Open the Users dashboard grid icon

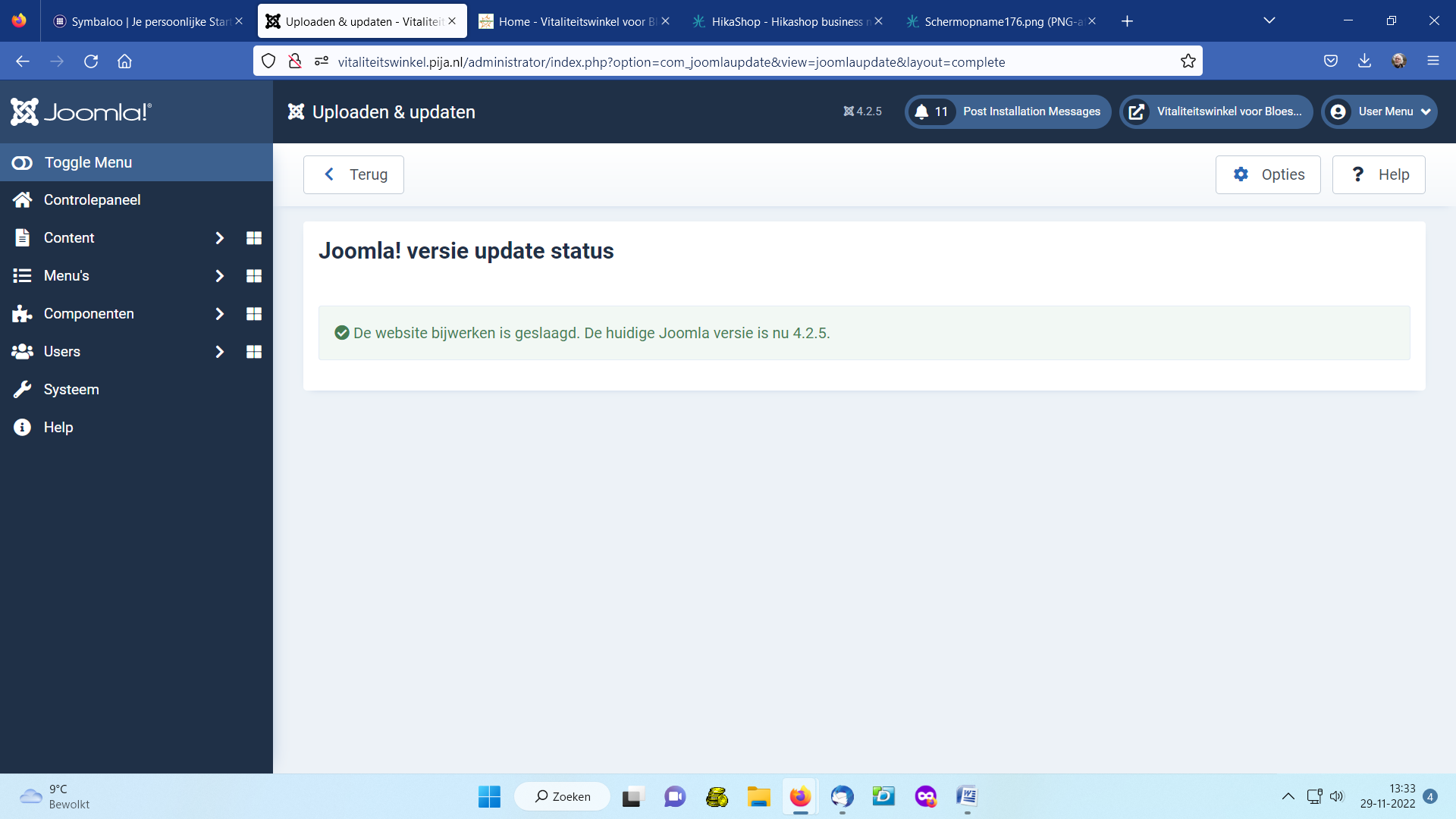[x=254, y=352]
